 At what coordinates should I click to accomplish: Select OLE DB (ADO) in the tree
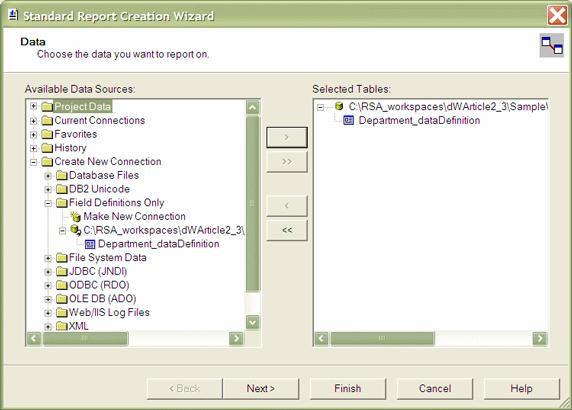point(103,299)
